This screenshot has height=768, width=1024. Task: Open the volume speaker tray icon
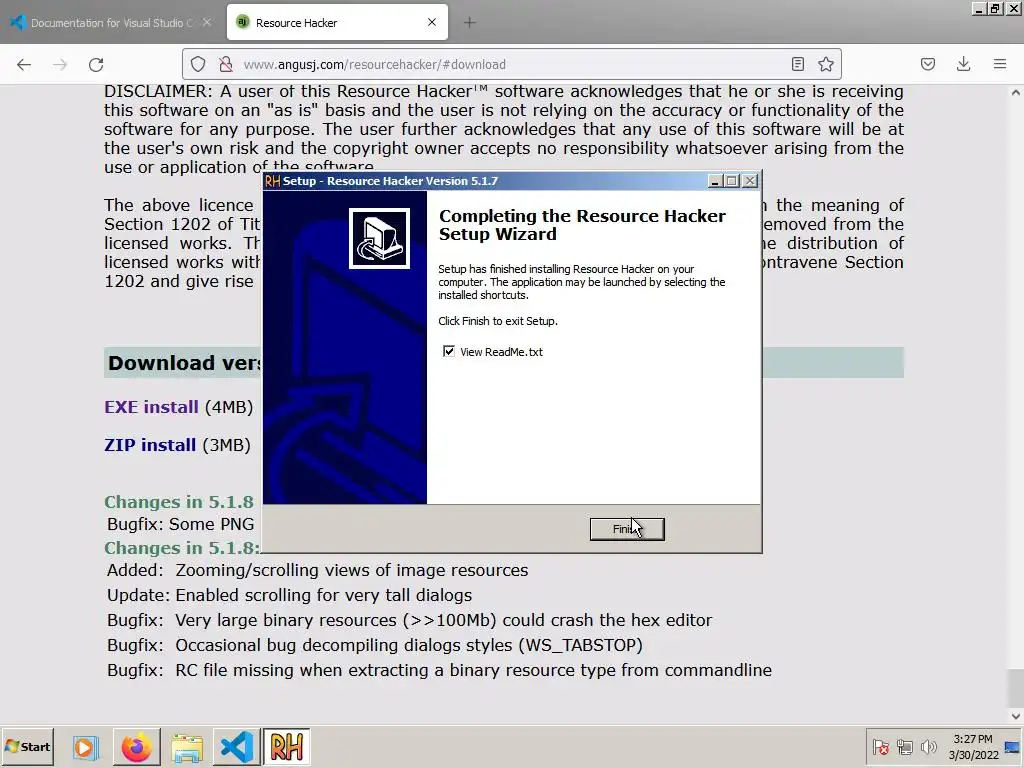(x=928, y=746)
